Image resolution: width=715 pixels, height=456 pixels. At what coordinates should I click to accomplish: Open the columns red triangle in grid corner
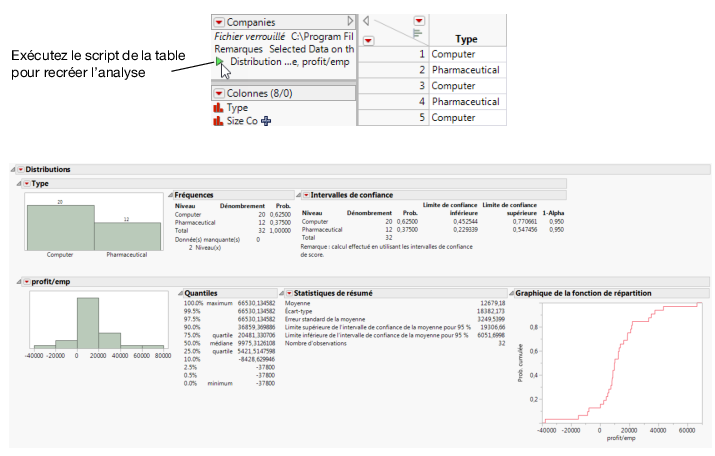tap(419, 21)
